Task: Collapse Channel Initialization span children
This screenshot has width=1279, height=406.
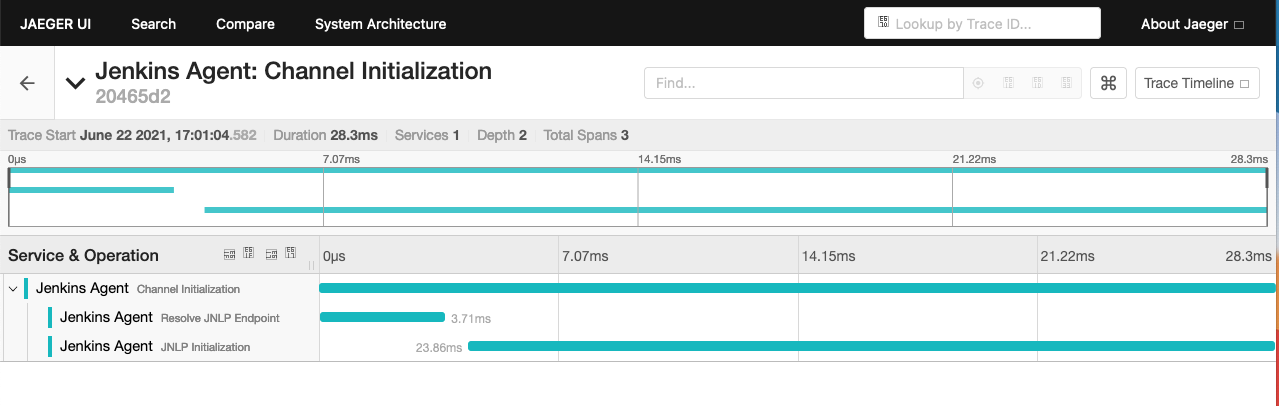Action: point(13,289)
